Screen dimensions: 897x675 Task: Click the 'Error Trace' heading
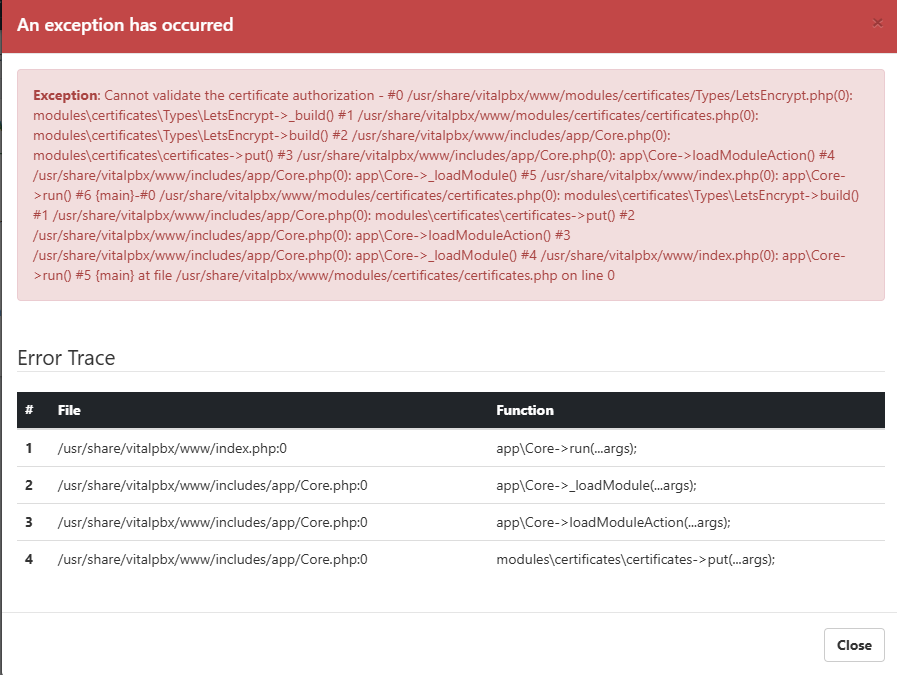pos(67,358)
